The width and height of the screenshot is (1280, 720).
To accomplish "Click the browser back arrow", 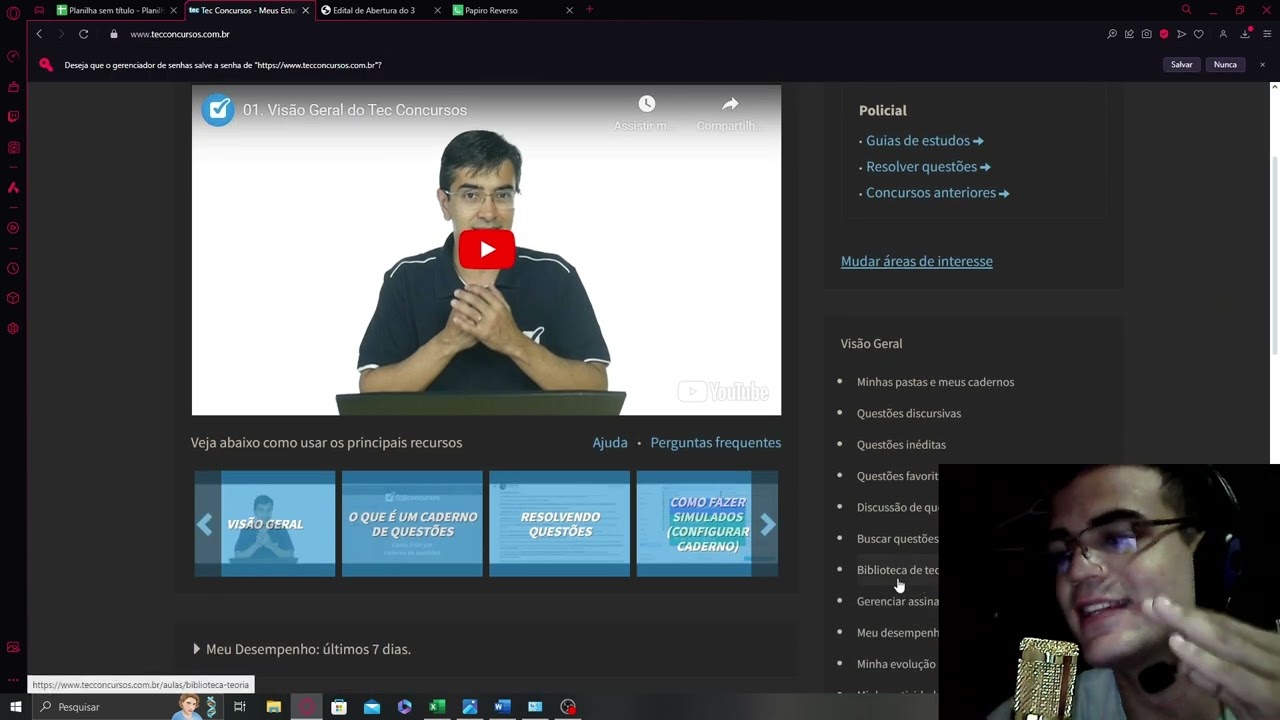I will (39, 34).
